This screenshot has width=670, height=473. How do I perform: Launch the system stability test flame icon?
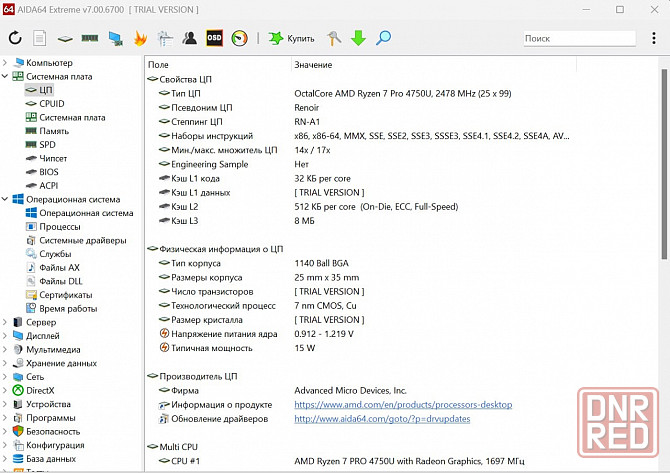coord(140,39)
